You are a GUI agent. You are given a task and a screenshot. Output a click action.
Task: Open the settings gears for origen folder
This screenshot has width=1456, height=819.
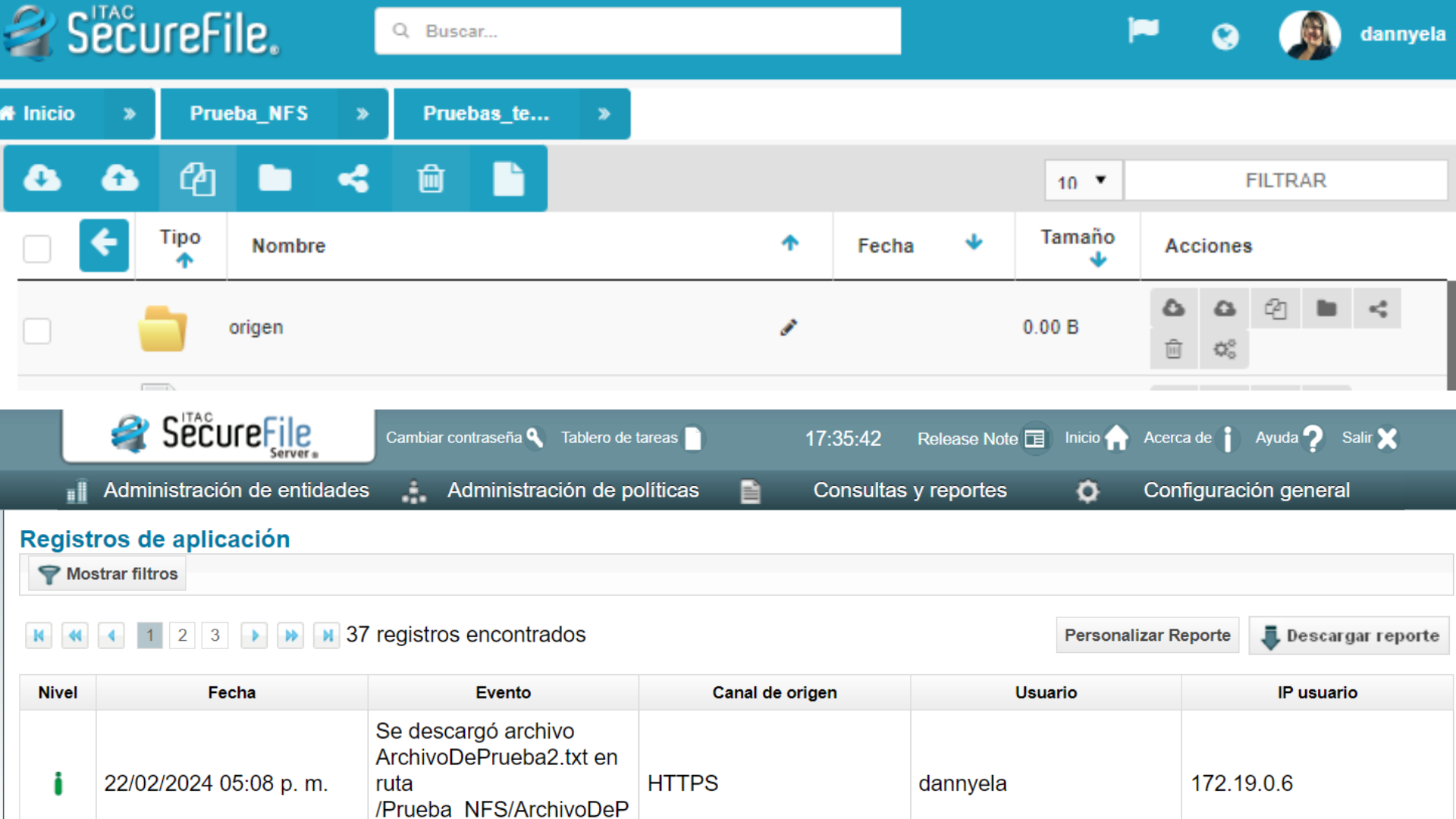(x=1224, y=350)
